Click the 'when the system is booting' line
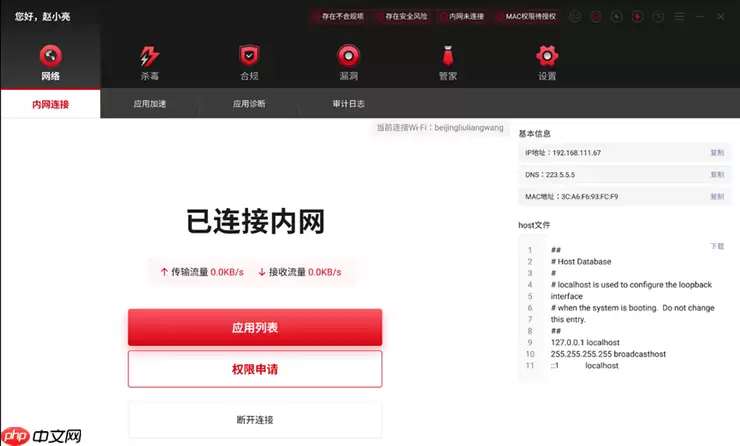Screen dimensions: 740x446 point(632,308)
